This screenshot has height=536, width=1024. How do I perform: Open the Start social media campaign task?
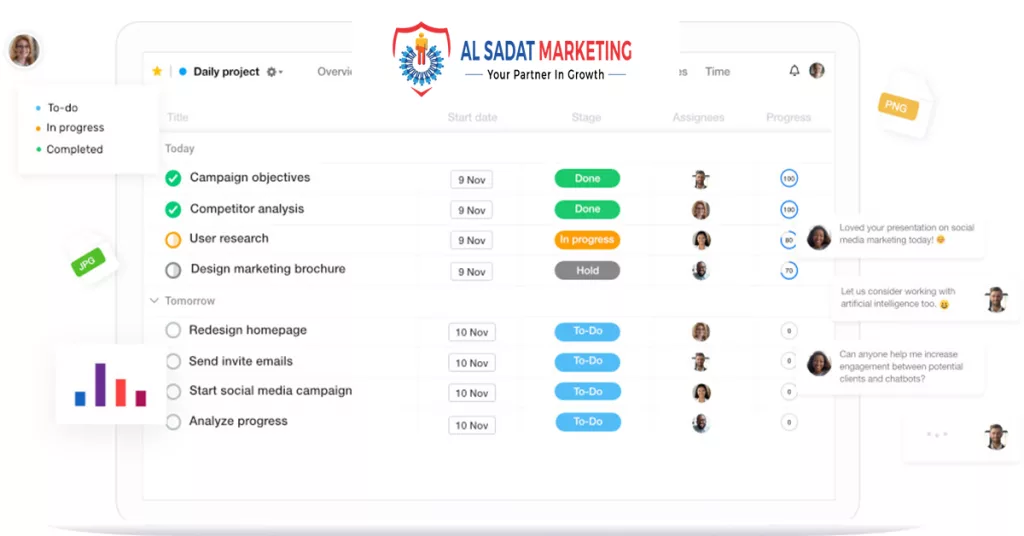click(x=270, y=390)
